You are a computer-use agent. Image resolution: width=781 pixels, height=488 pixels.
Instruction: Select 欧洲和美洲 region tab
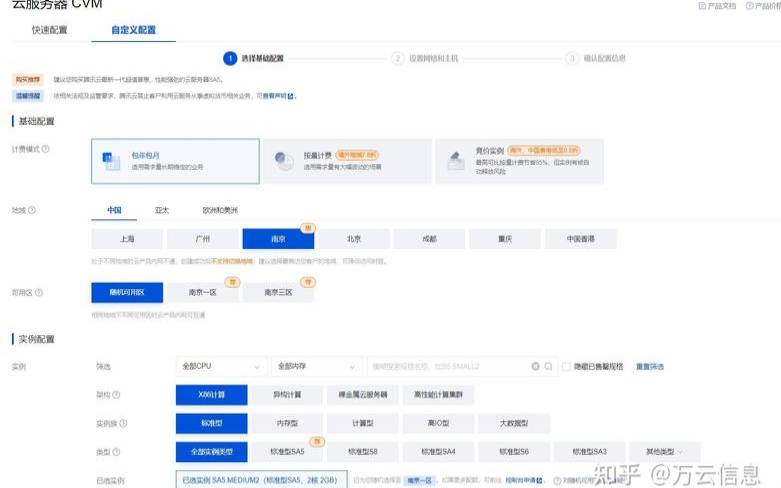[220, 210]
